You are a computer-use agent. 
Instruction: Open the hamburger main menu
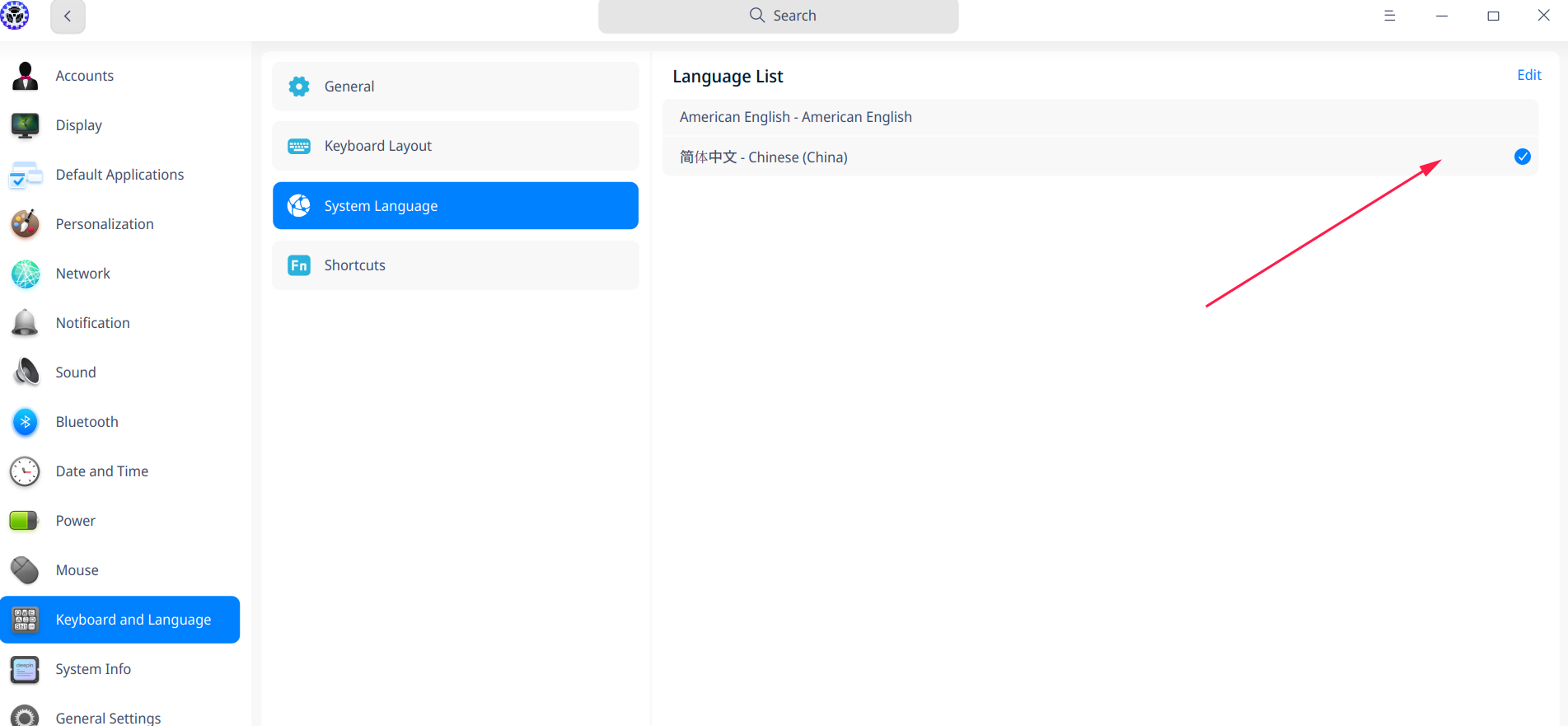click(1389, 16)
